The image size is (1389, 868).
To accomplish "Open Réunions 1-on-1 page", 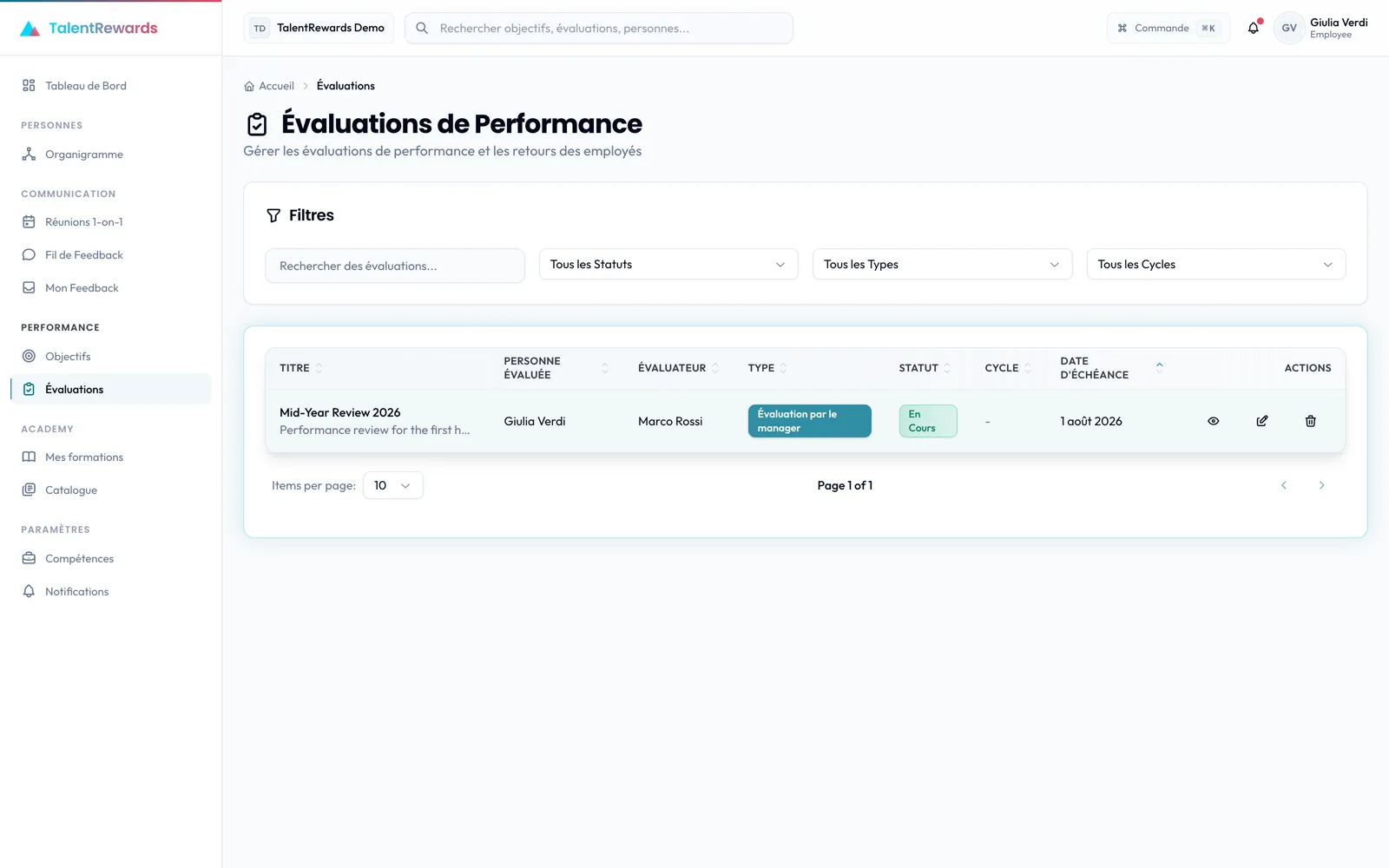I will pyautogui.click(x=111, y=222).
